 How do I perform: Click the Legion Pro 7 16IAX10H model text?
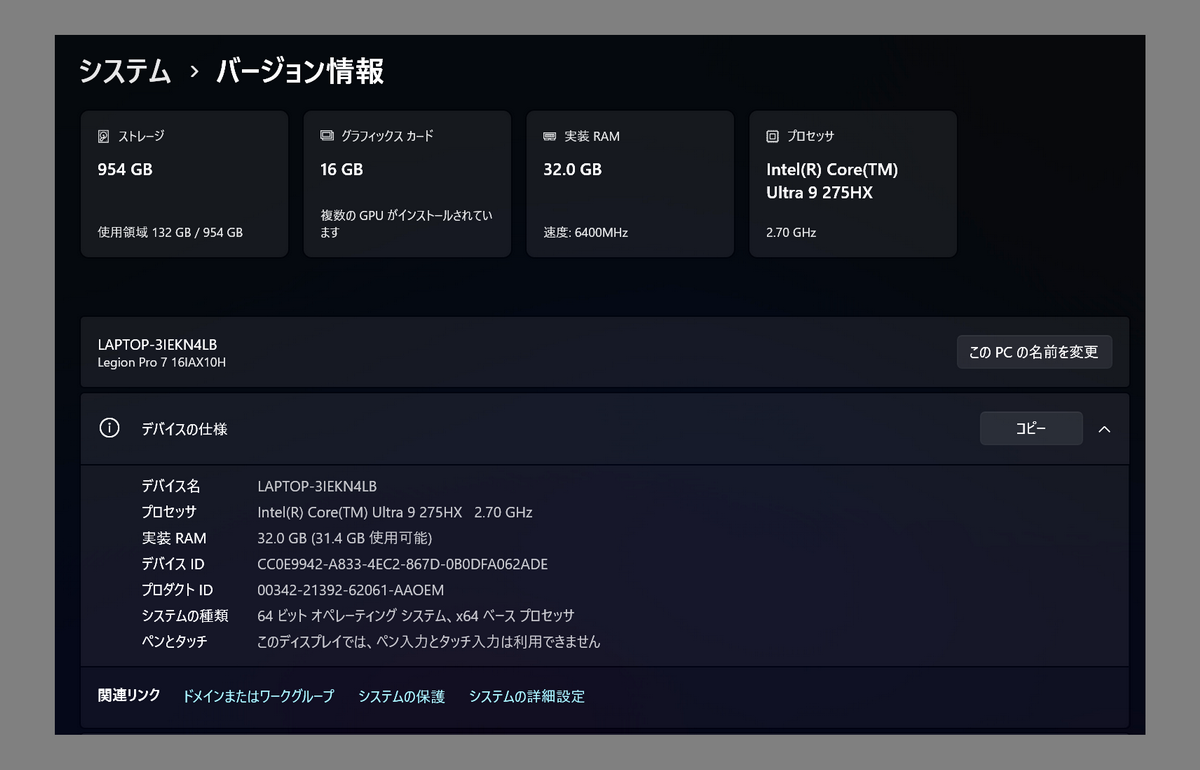point(162,363)
